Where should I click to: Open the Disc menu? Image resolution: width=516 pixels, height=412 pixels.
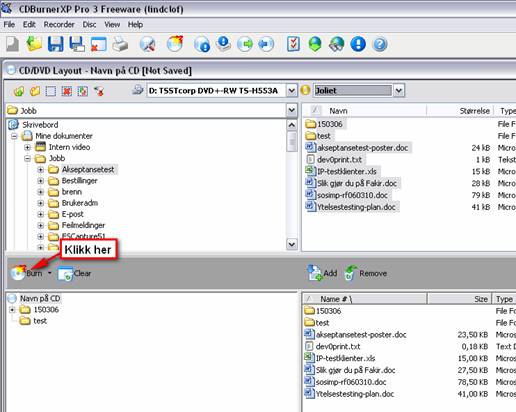tap(89, 25)
